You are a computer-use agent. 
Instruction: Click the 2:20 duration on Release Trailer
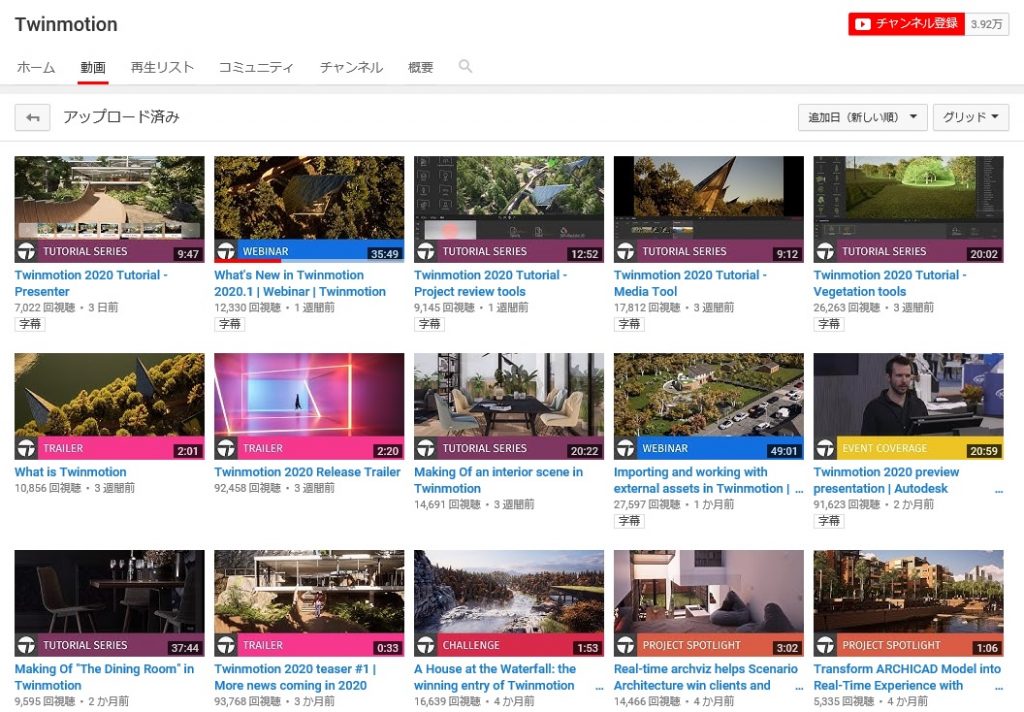point(388,451)
